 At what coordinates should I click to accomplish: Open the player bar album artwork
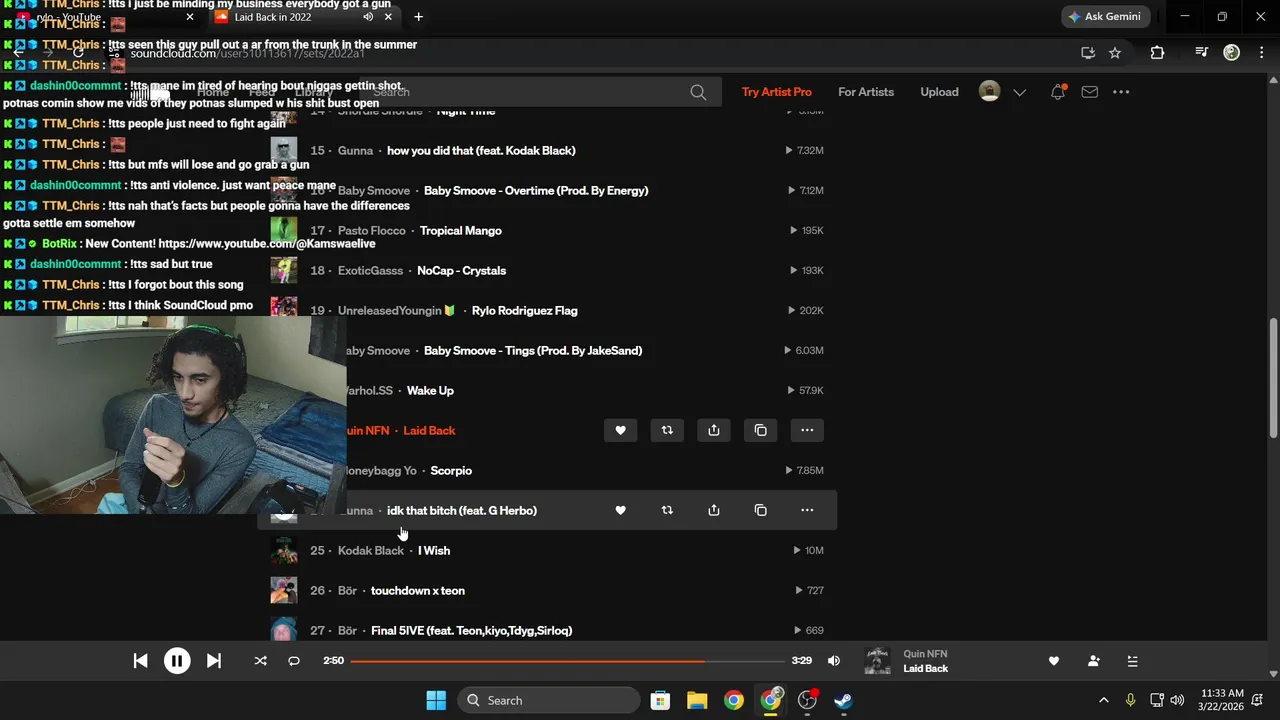click(877, 661)
